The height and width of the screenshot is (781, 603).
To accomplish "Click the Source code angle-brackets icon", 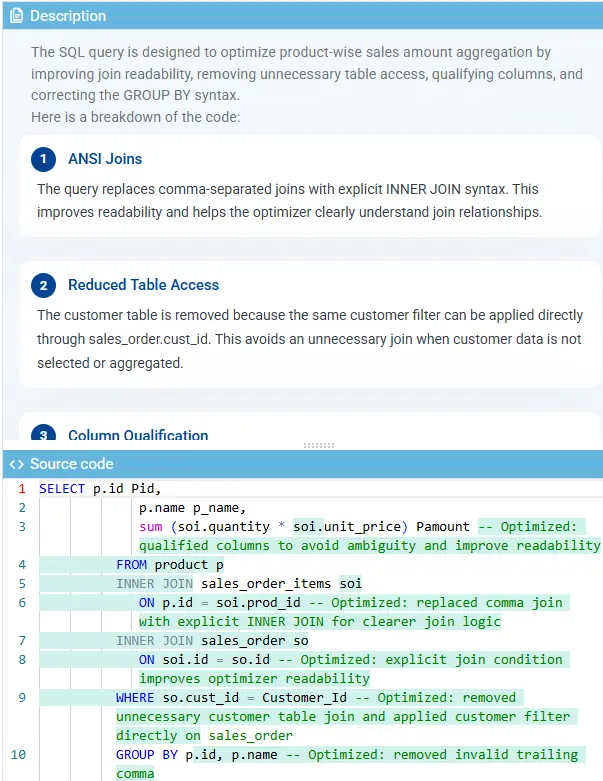I will 16,464.
